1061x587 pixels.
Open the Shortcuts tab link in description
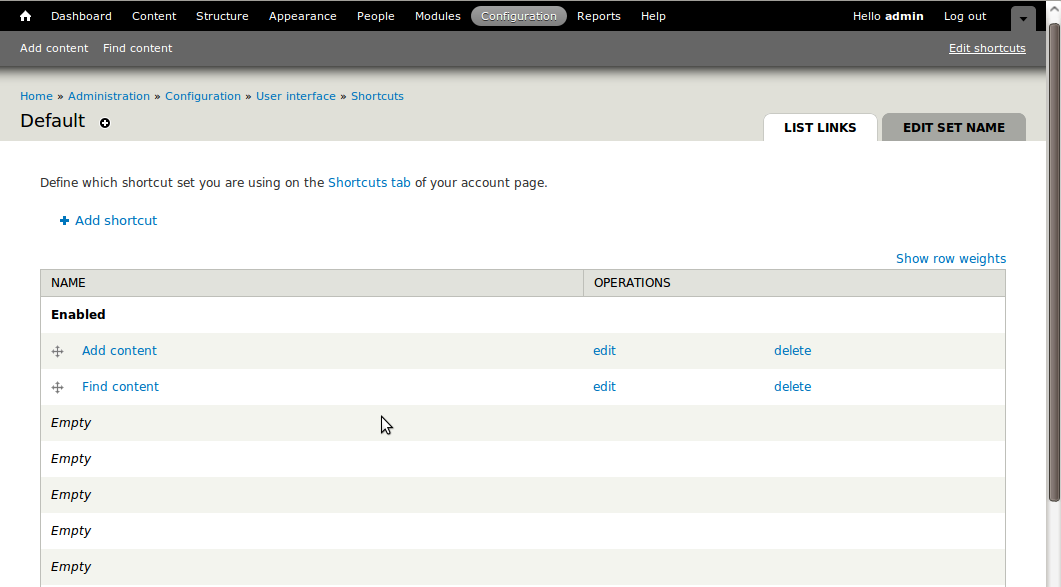click(369, 183)
